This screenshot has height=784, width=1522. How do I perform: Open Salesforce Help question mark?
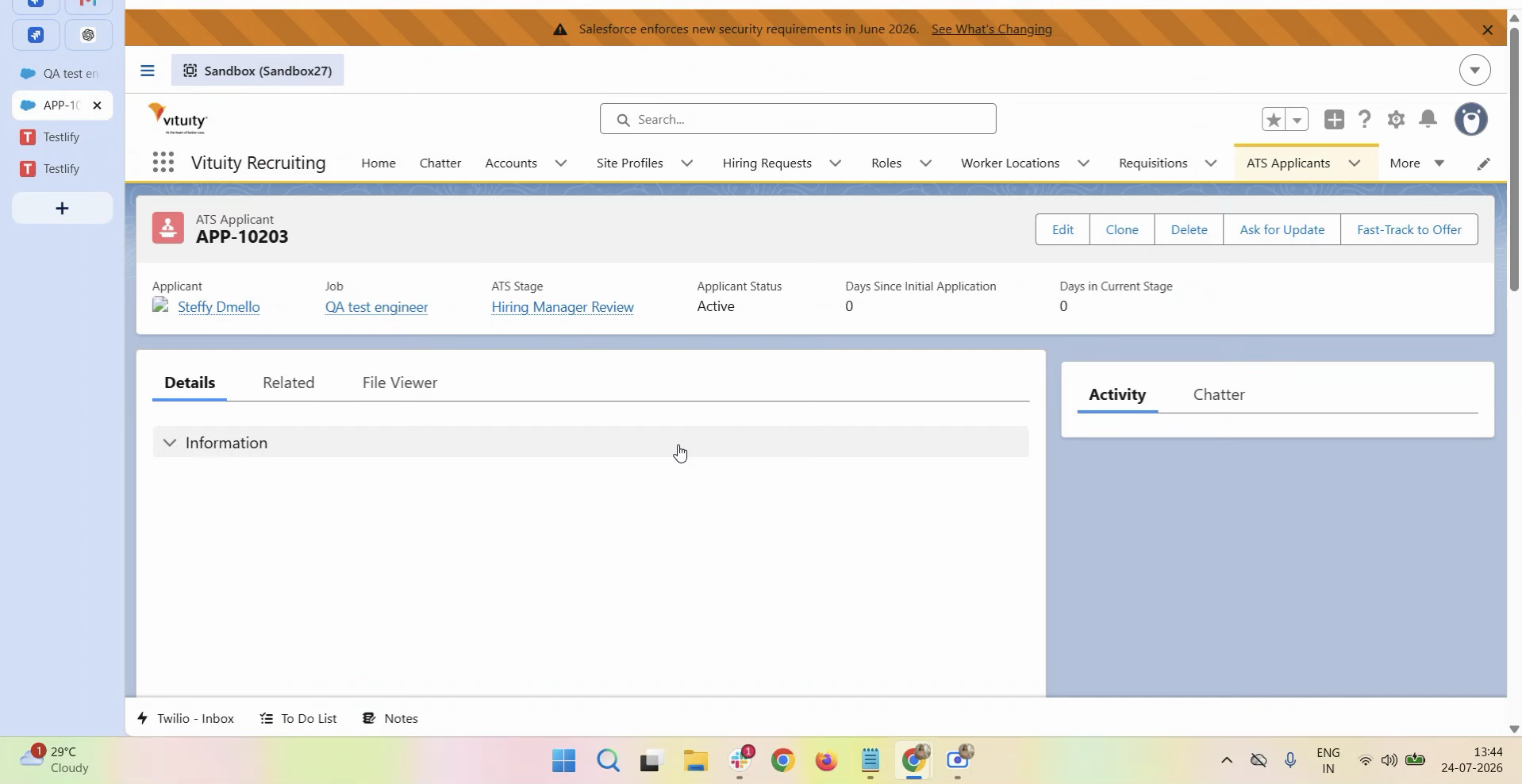[1365, 119]
